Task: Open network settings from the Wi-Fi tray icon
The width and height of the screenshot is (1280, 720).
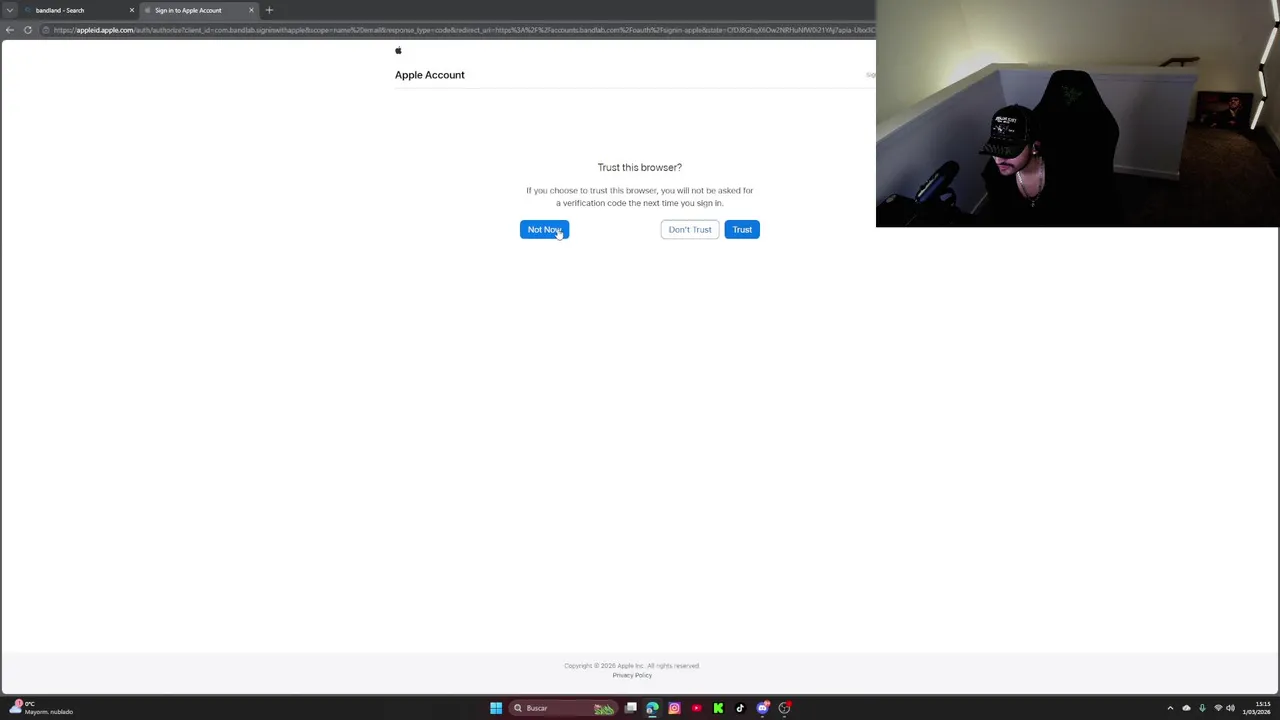Action: 1218,708
